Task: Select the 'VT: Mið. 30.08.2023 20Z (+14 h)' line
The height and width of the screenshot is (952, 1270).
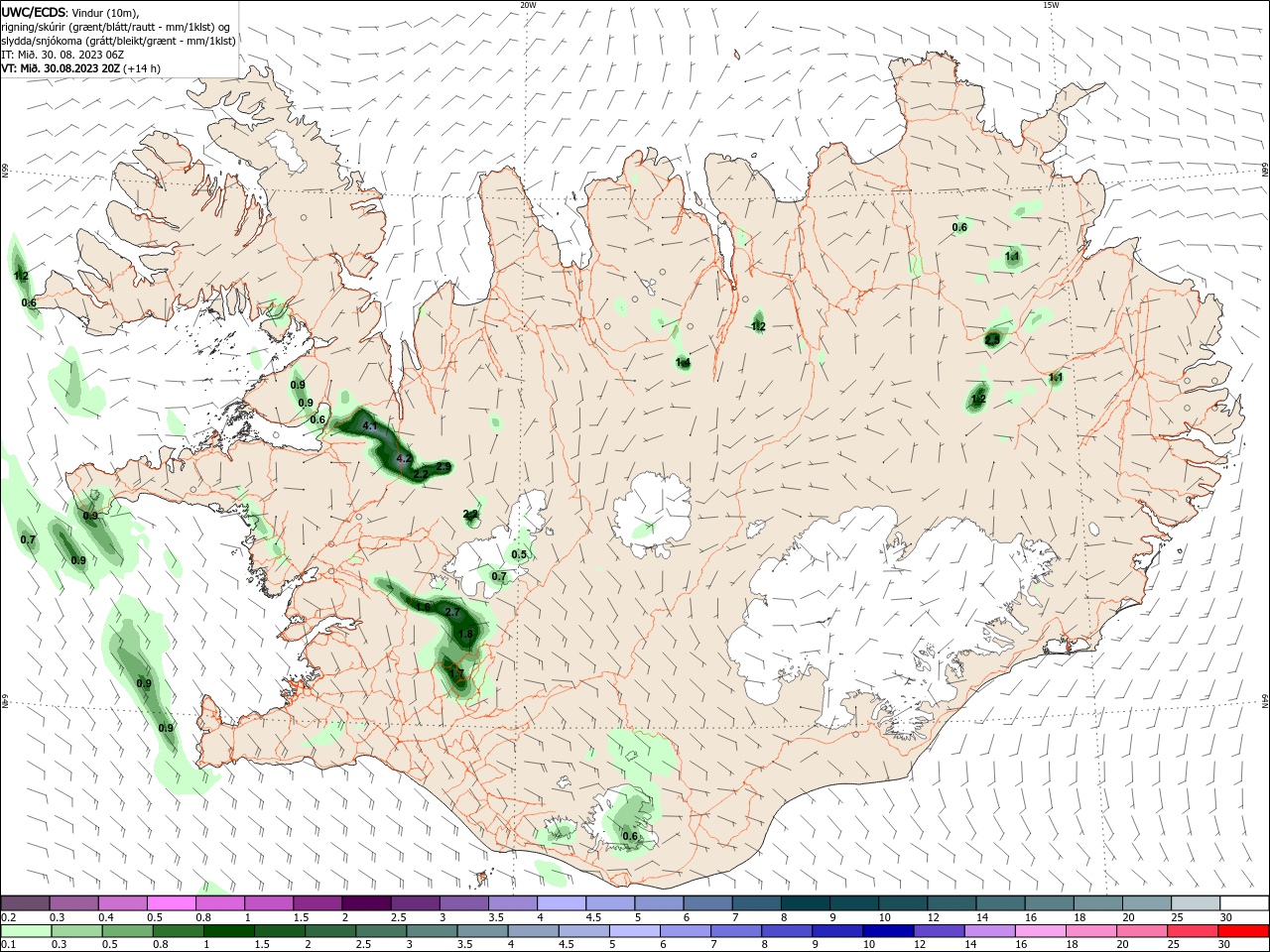Action: point(80,68)
